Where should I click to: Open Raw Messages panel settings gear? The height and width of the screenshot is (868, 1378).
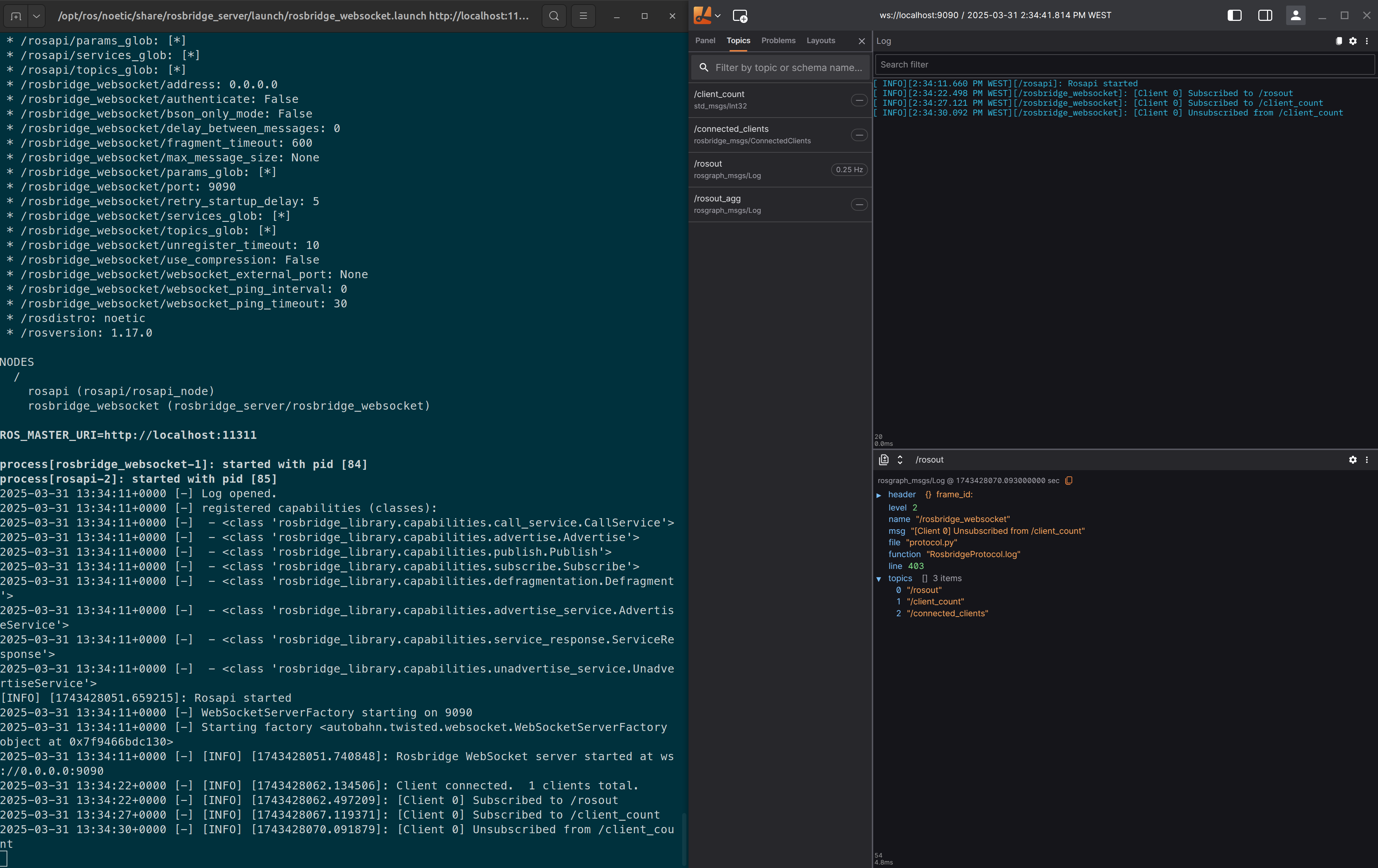point(1353,460)
